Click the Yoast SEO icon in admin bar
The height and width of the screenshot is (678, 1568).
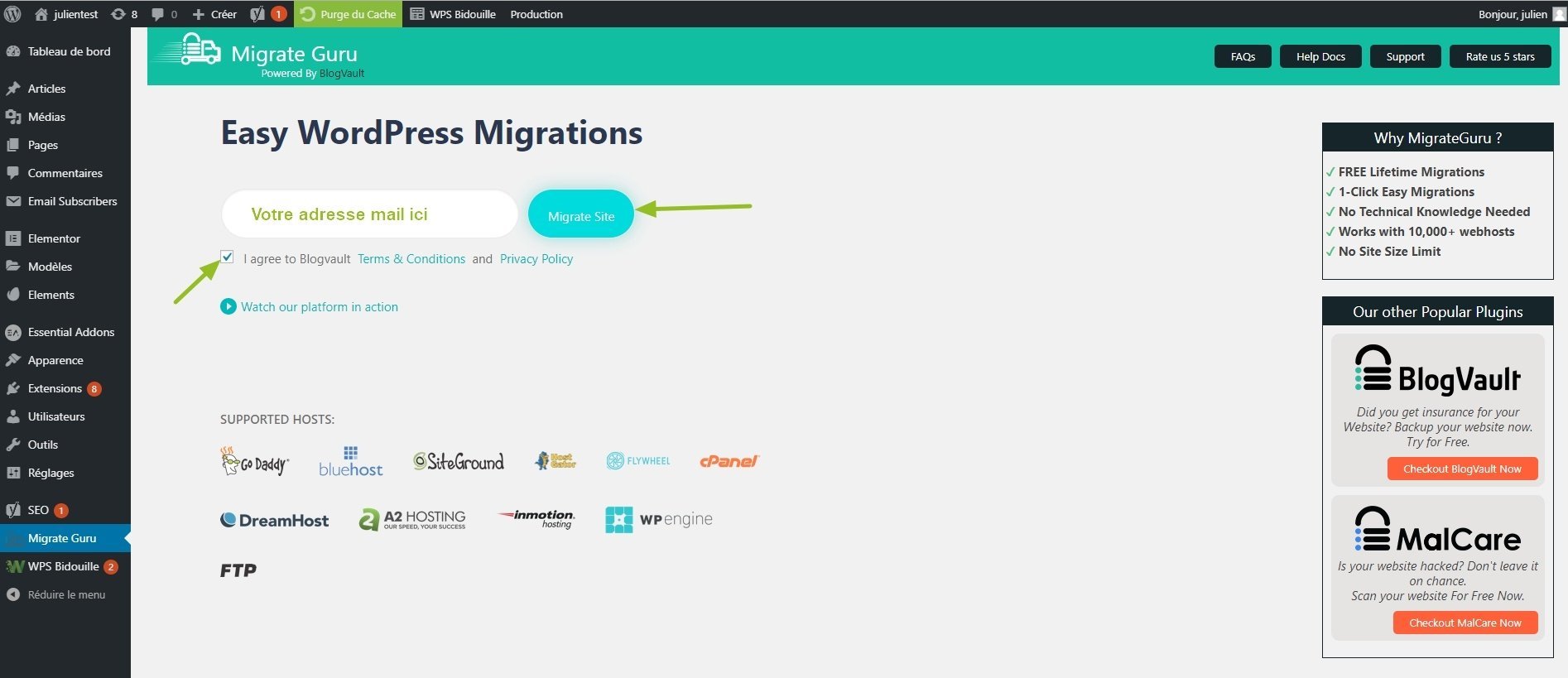click(x=257, y=14)
